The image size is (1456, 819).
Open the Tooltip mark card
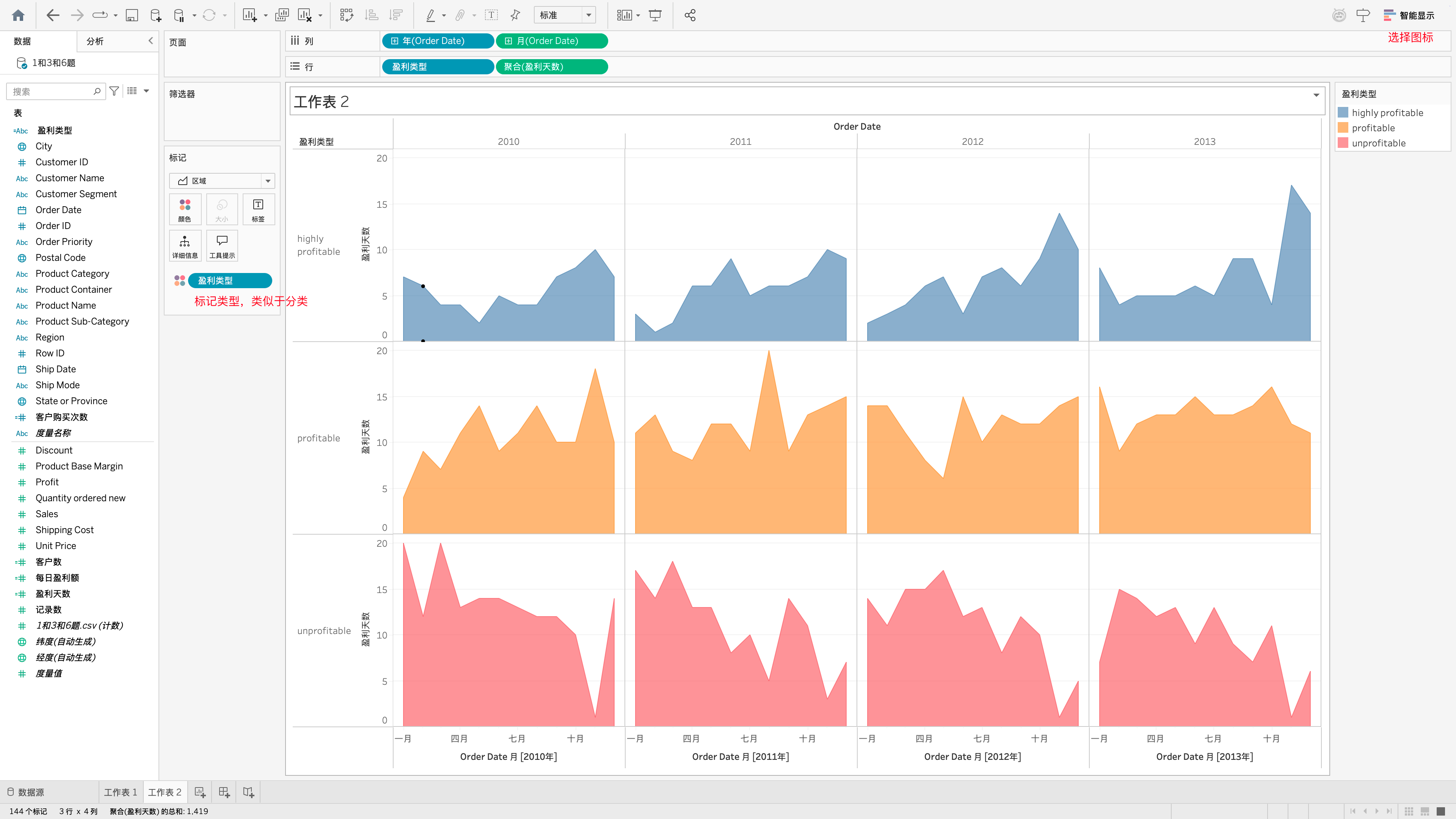(222, 246)
